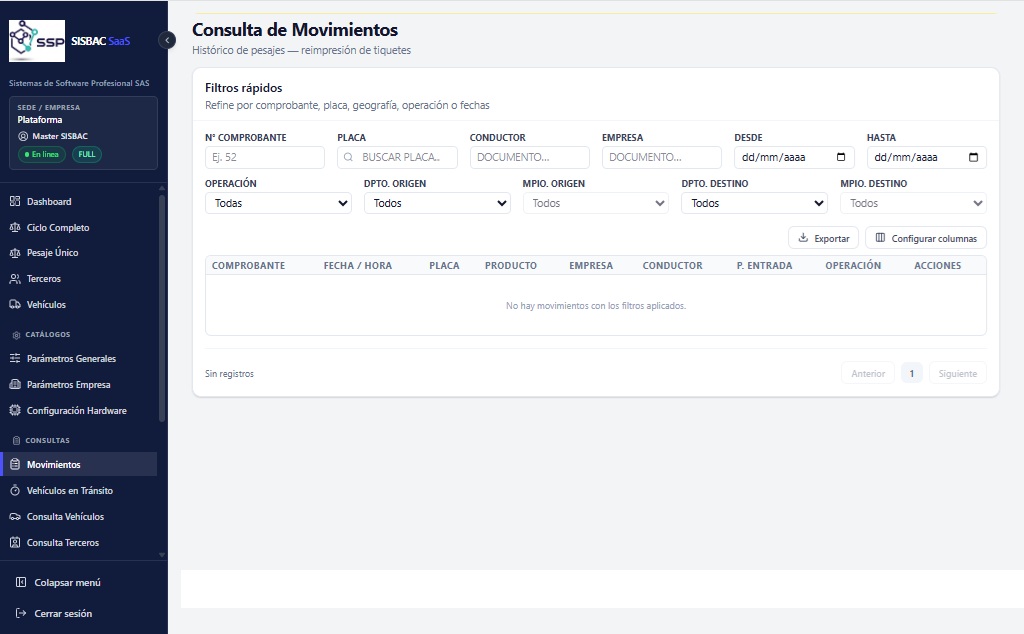Click the Ciclo Completo scale icon
Screen dimensions: 1024x634
15,227
